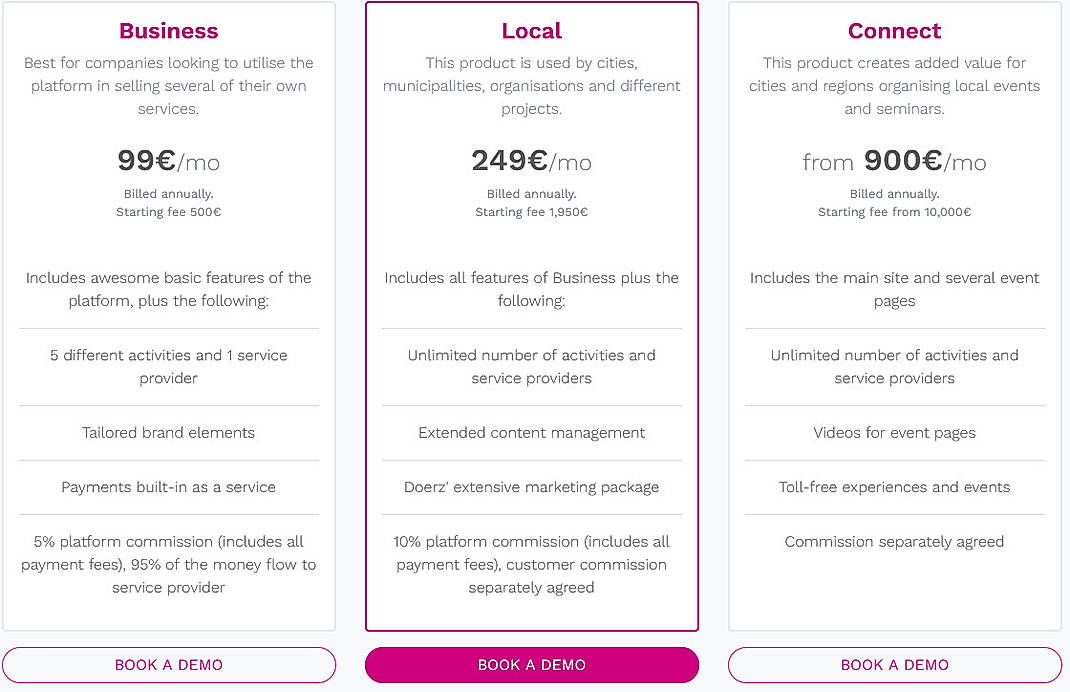Image resolution: width=1070 pixels, height=692 pixels.
Task: Click 'Commission separately agreed' on Connect card
Action: point(894,541)
